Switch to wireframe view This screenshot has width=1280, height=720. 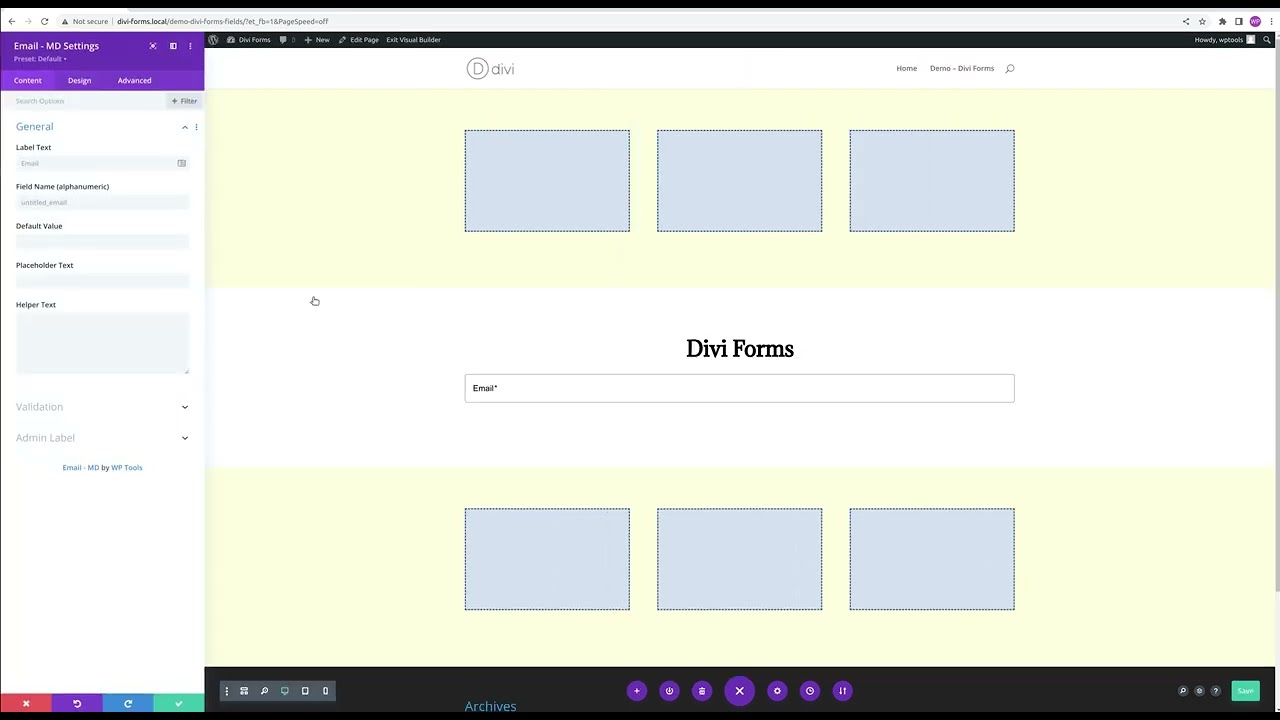(244, 691)
